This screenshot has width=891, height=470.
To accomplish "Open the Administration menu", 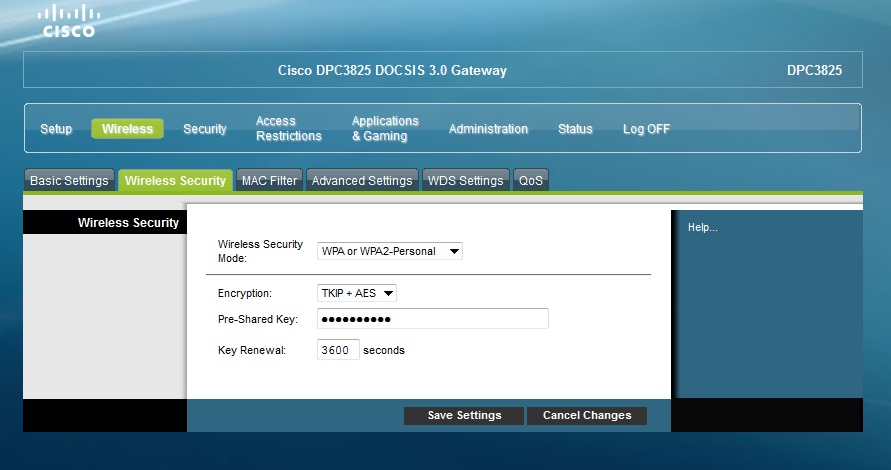I will click(x=488, y=129).
